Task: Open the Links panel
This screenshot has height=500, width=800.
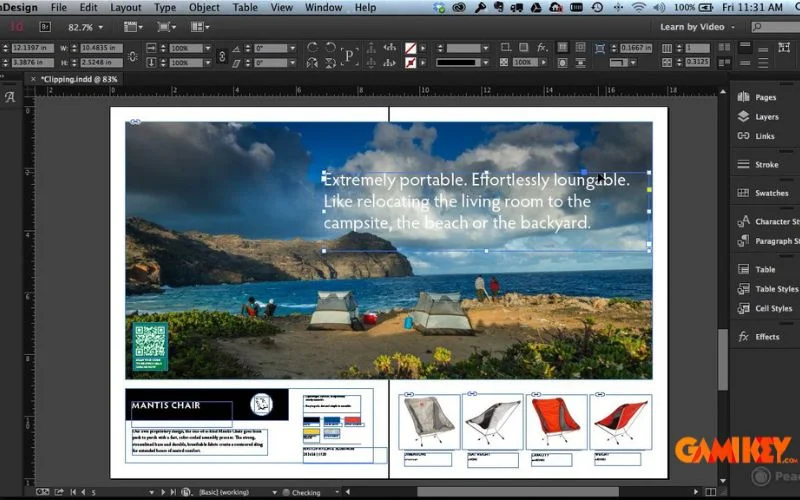Action: pos(758,136)
